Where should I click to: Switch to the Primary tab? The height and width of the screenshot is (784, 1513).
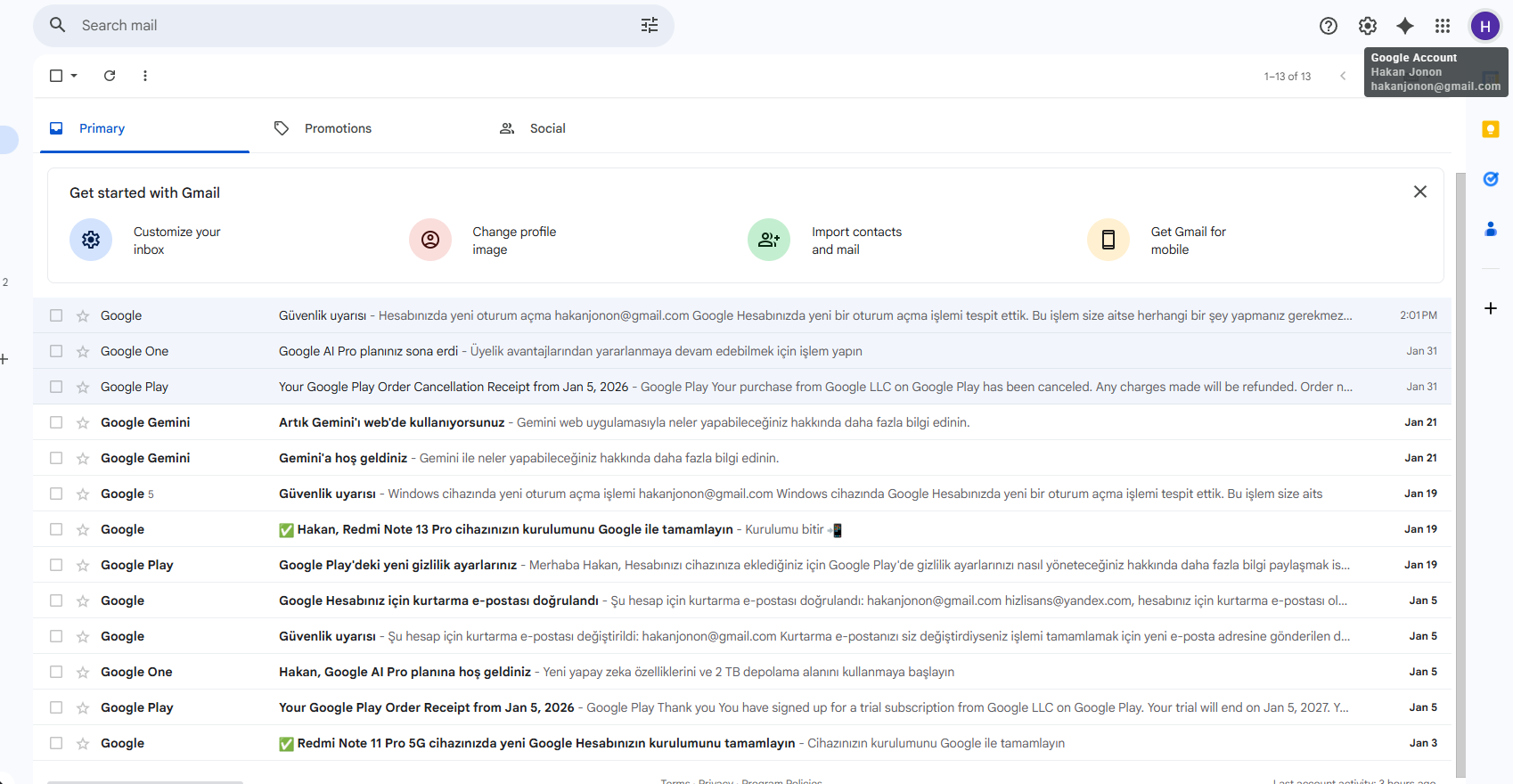click(x=144, y=128)
